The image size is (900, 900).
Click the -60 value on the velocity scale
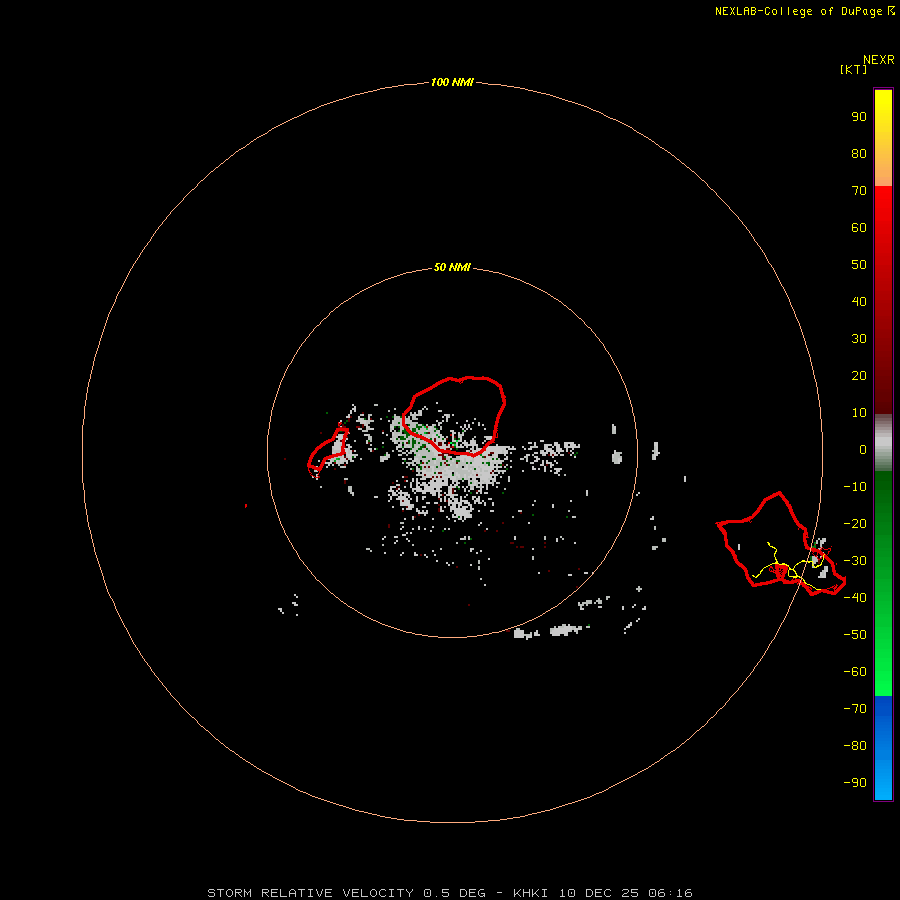pos(855,672)
